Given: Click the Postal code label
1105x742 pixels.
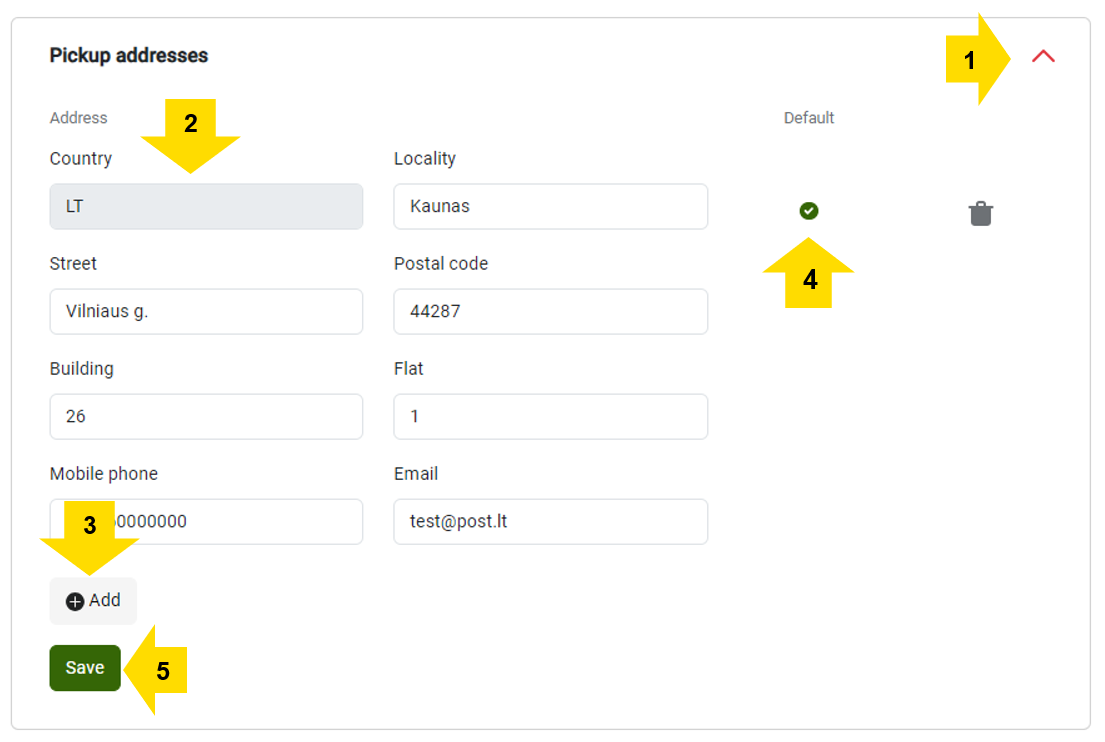Looking at the screenshot, I should point(440,264).
